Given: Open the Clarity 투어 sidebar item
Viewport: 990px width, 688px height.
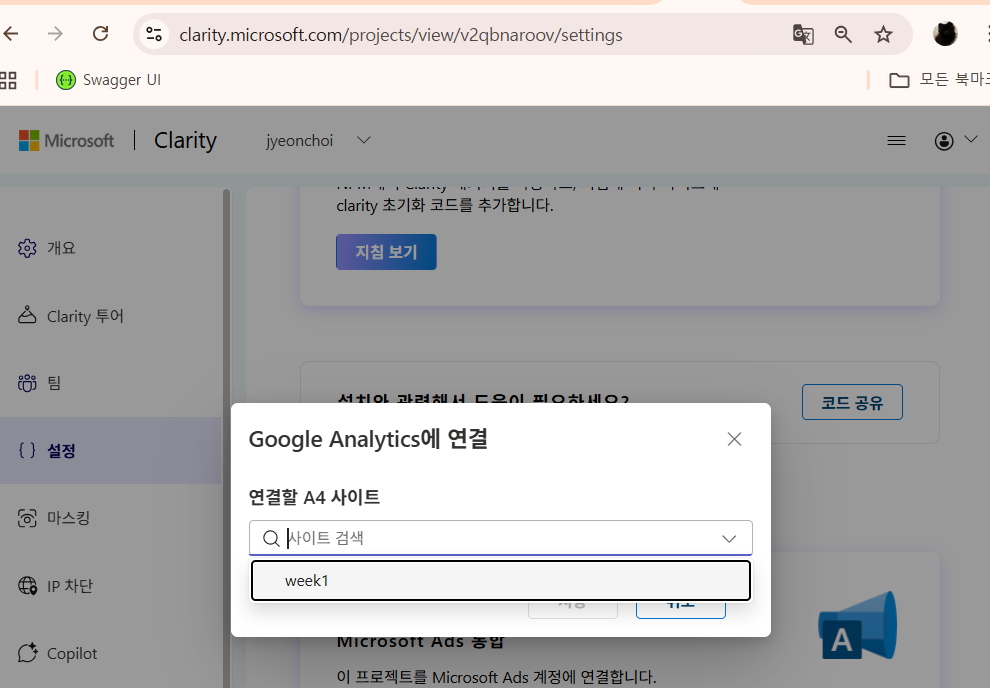Looking at the screenshot, I should pyautogui.click(x=110, y=316).
